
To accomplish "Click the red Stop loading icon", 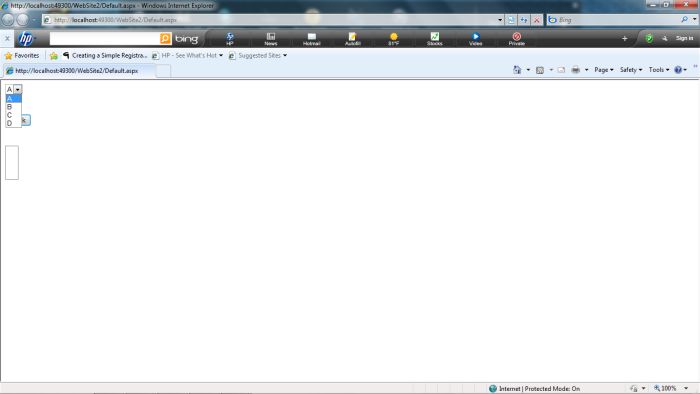I will [x=537, y=20].
